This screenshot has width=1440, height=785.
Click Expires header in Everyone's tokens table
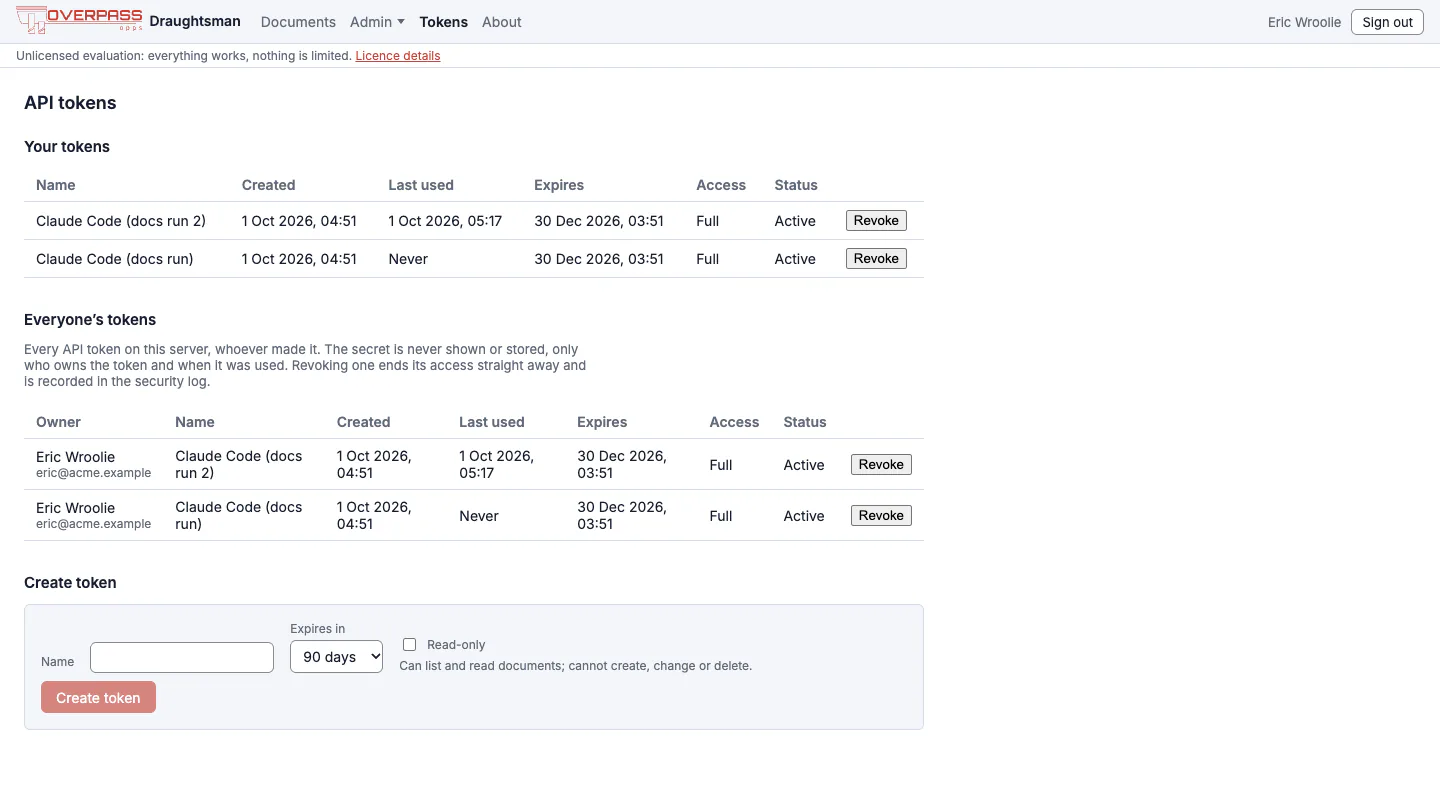click(x=602, y=422)
